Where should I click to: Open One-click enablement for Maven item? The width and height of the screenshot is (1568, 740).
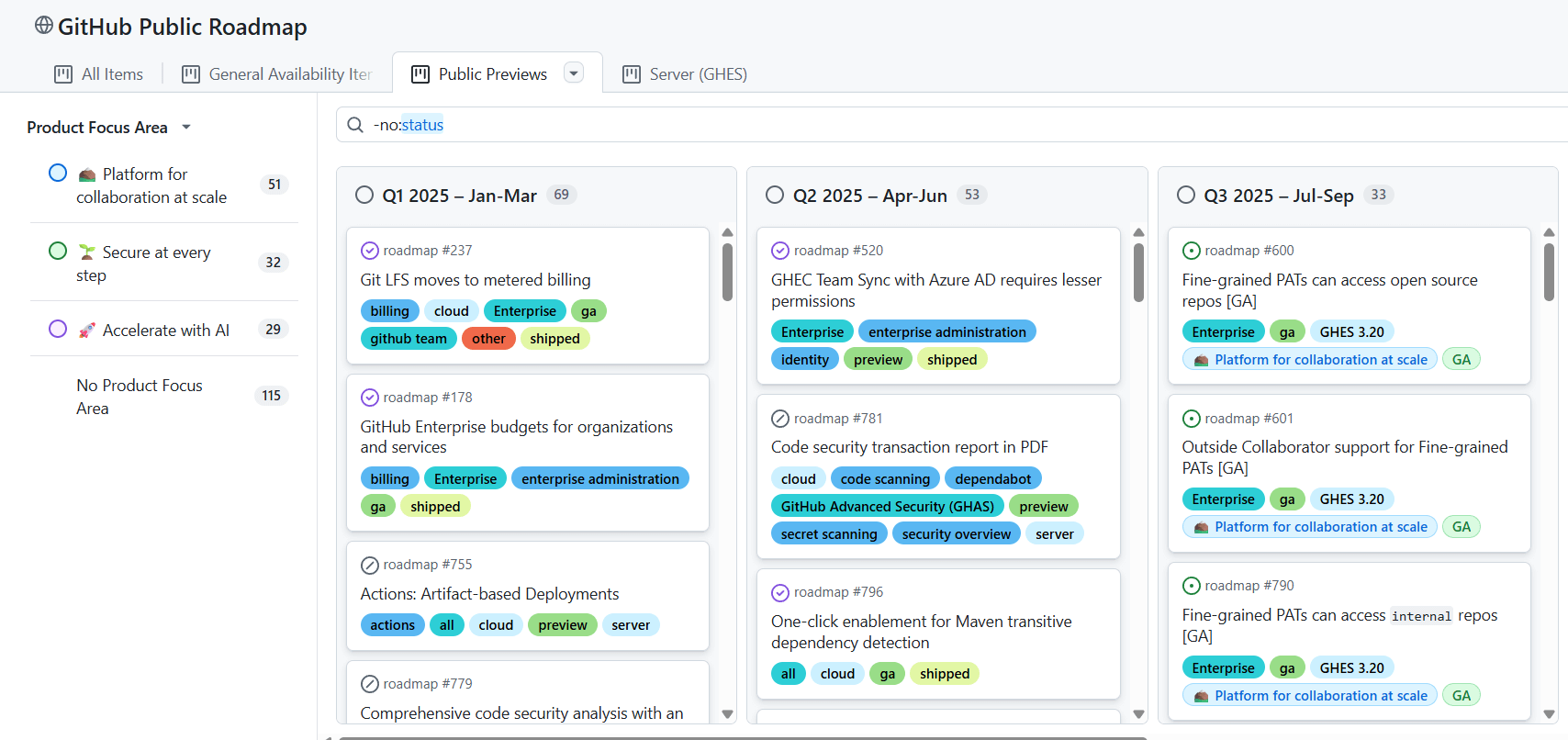922,632
